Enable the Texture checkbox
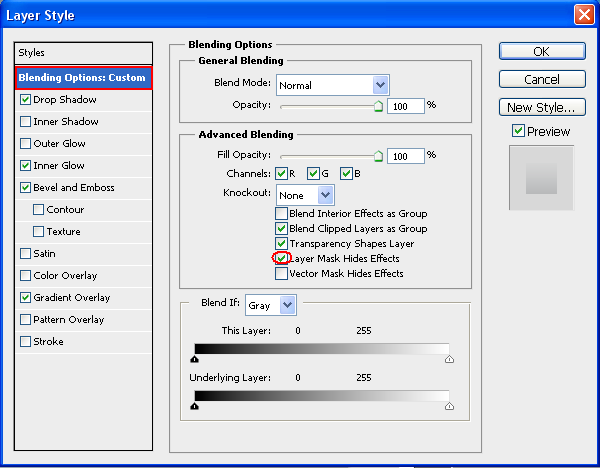The height and width of the screenshot is (468, 600). coord(38,232)
